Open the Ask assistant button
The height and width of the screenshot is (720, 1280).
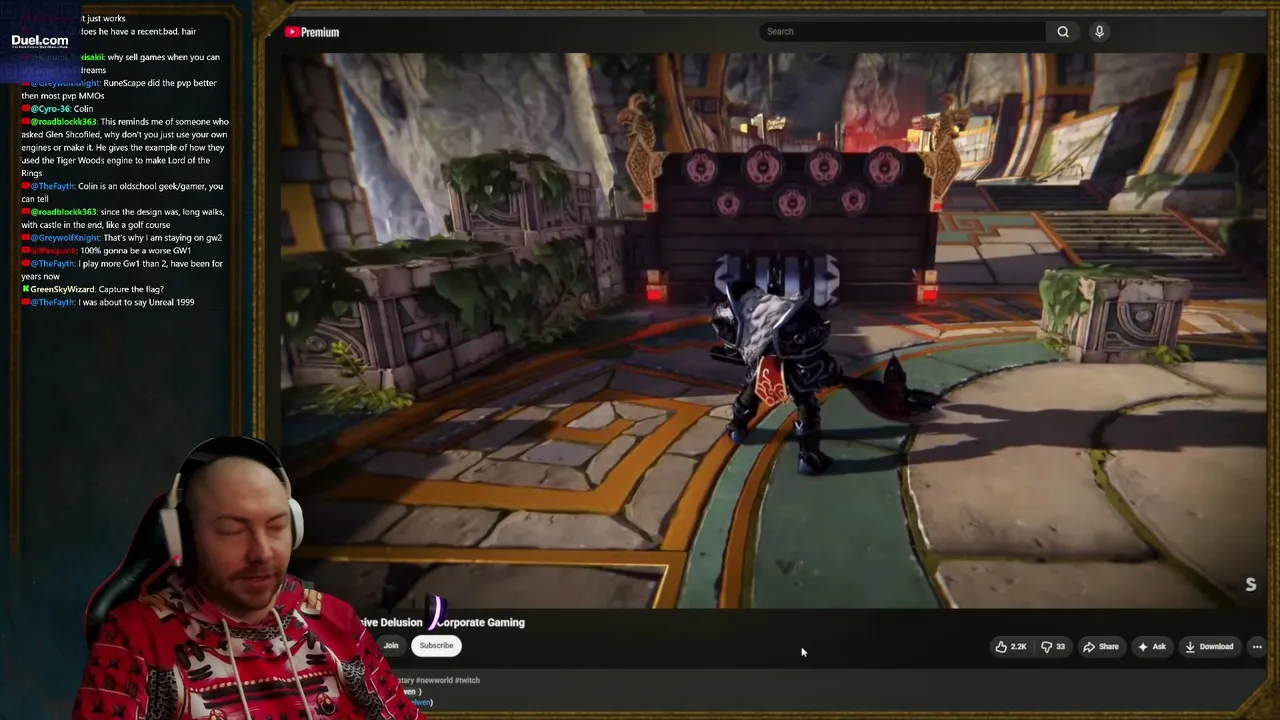1152,647
